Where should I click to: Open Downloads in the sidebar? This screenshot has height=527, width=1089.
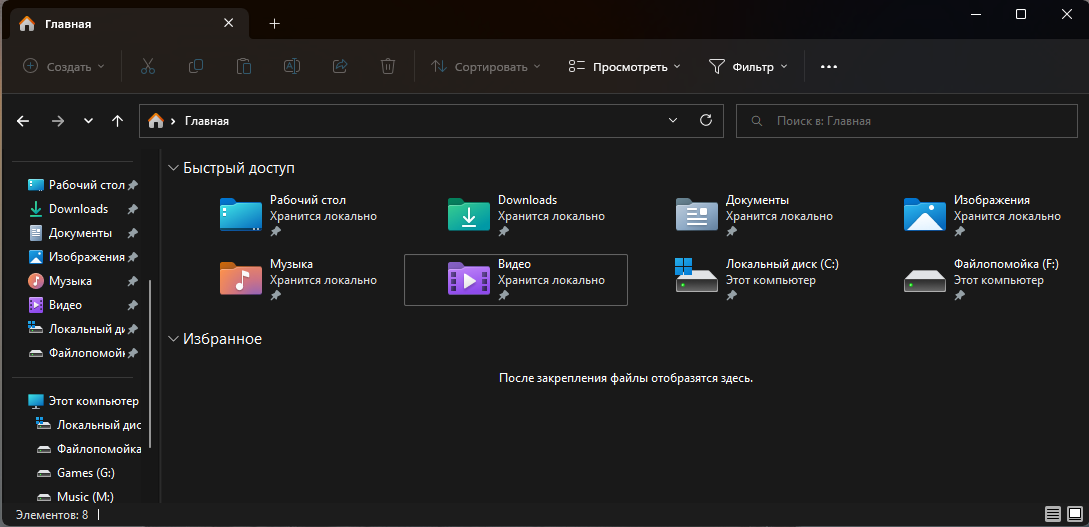(78, 209)
